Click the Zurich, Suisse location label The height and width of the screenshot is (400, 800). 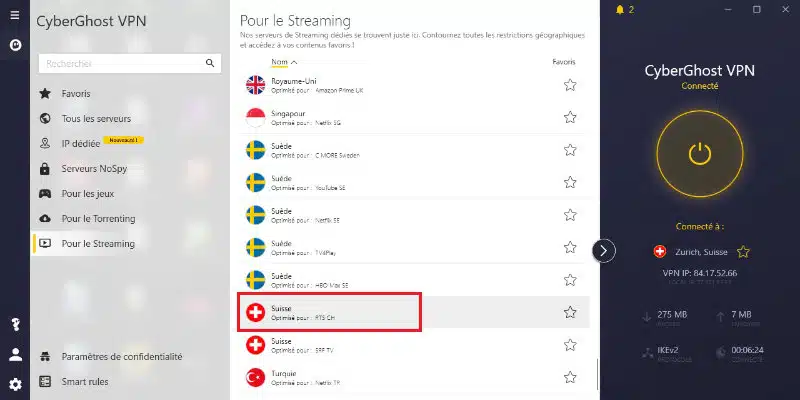click(701, 252)
